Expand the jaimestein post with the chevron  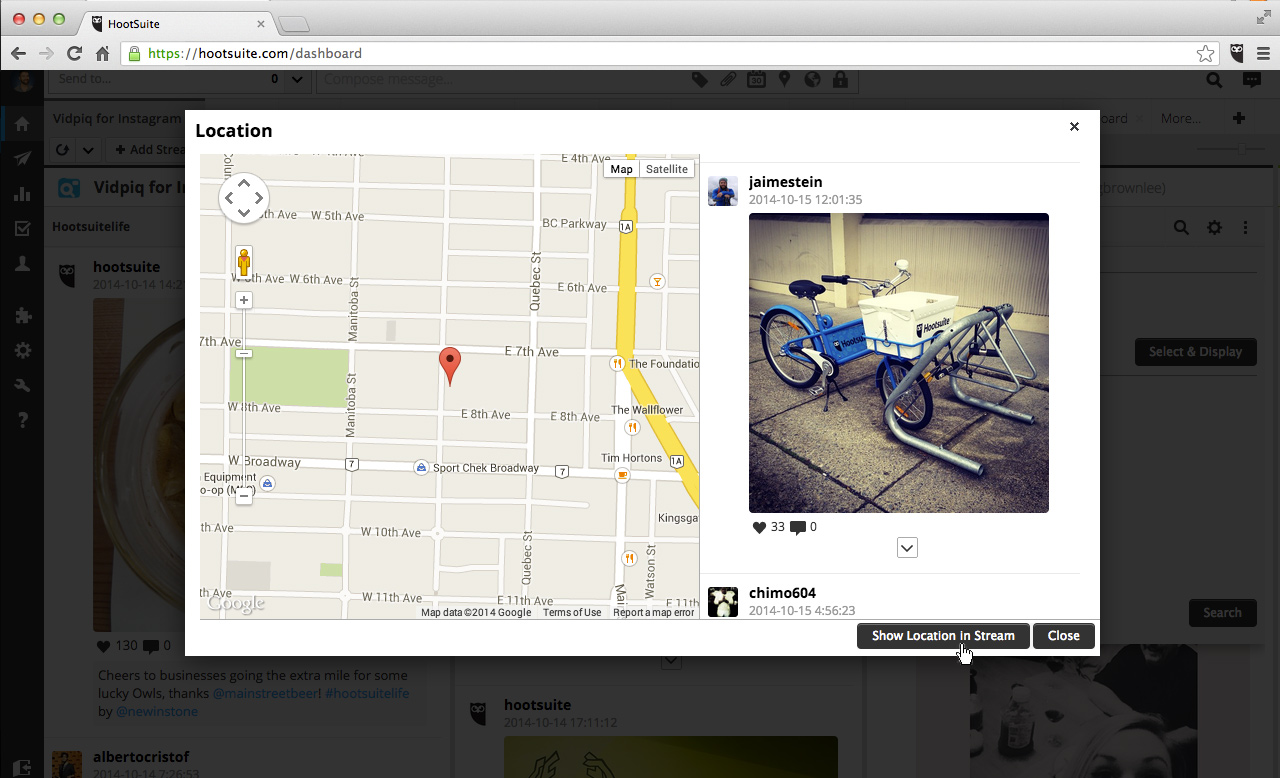907,547
